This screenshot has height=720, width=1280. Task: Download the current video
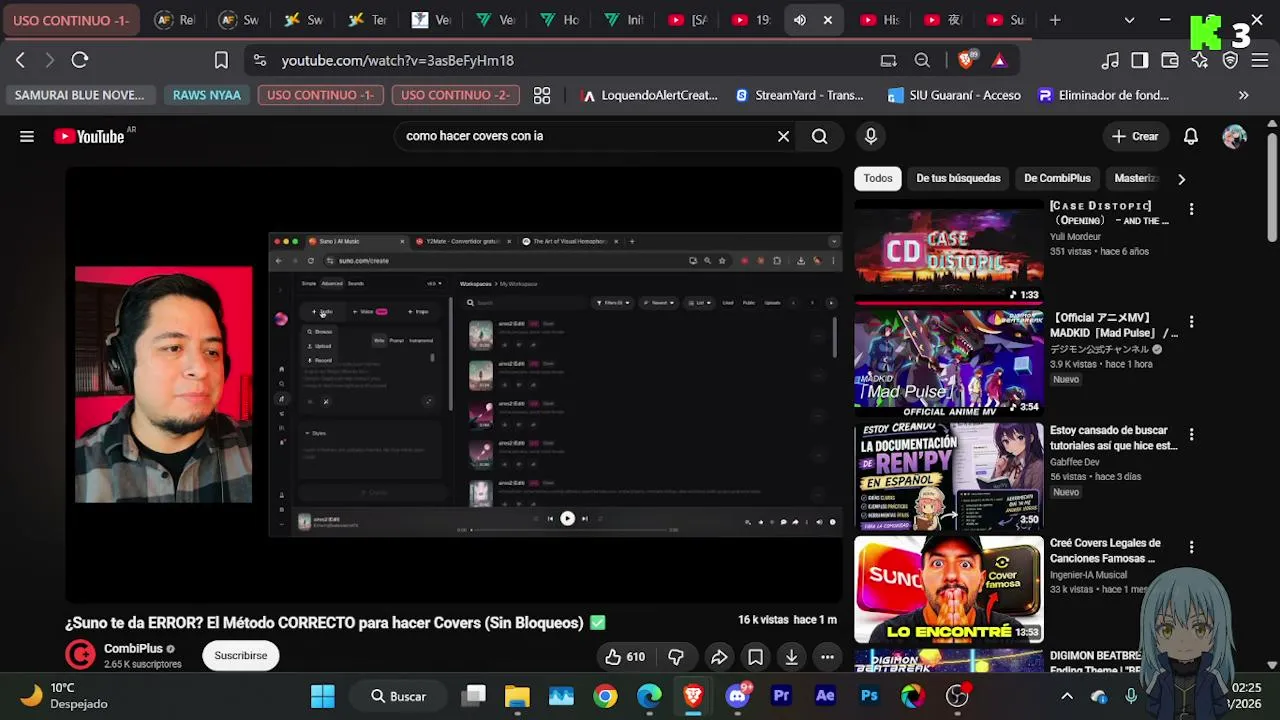coord(791,657)
